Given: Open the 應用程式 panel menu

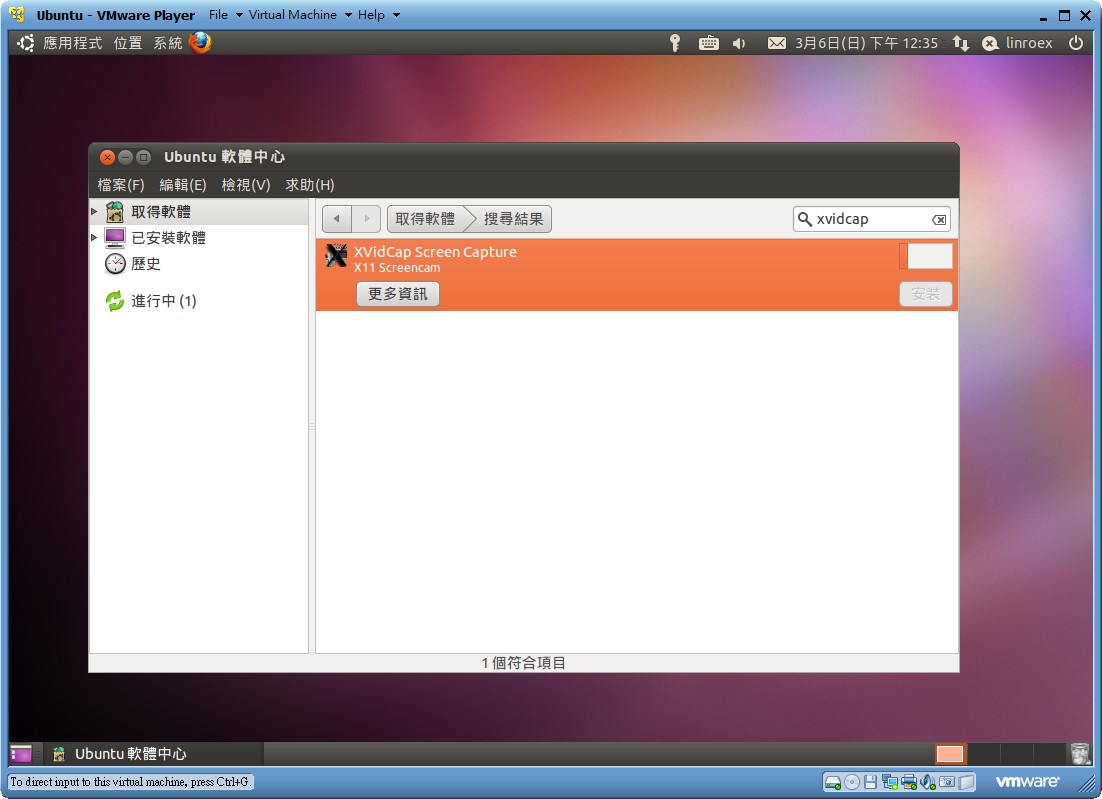Looking at the screenshot, I should pyautogui.click(x=72, y=43).
